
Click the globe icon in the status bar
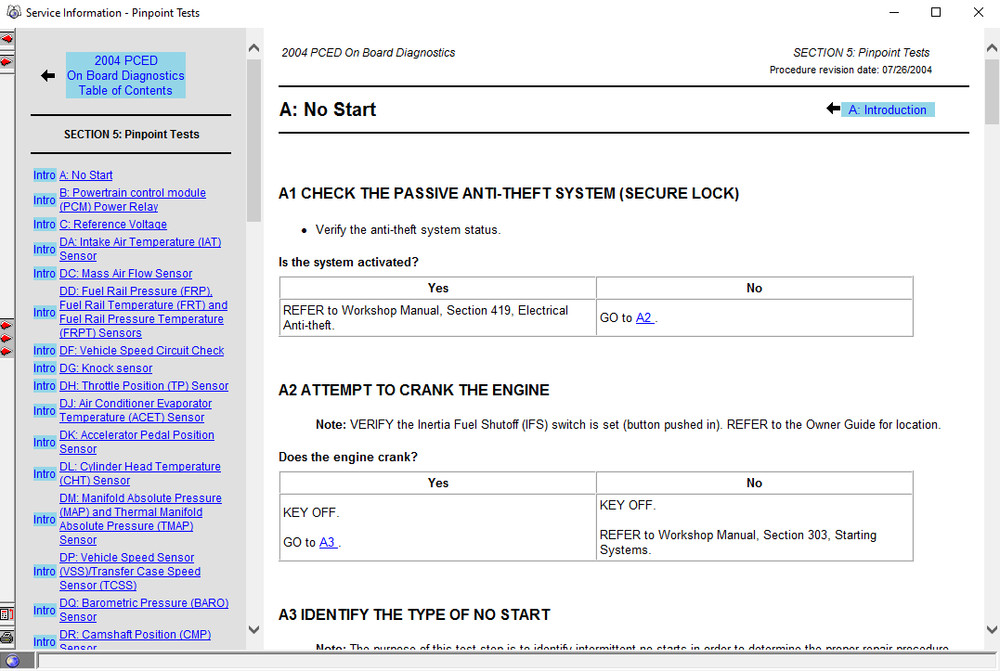pos(12,660)
